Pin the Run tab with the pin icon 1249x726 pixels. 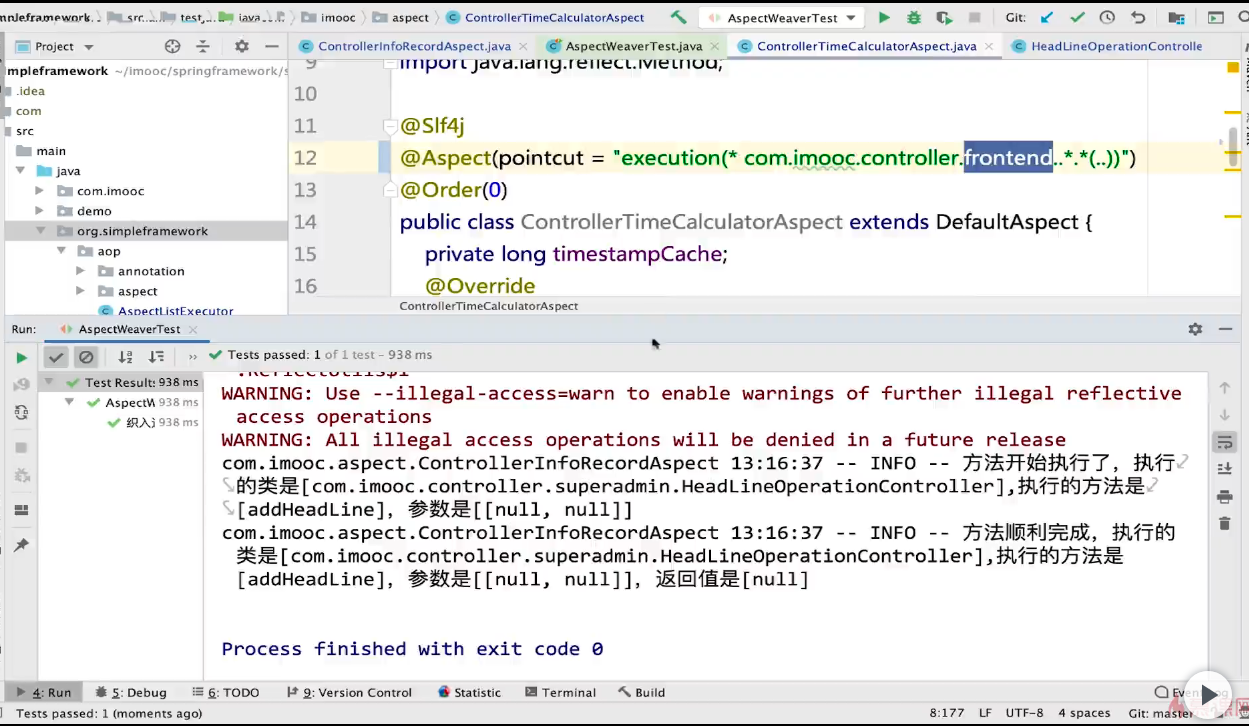pos(21,545)
